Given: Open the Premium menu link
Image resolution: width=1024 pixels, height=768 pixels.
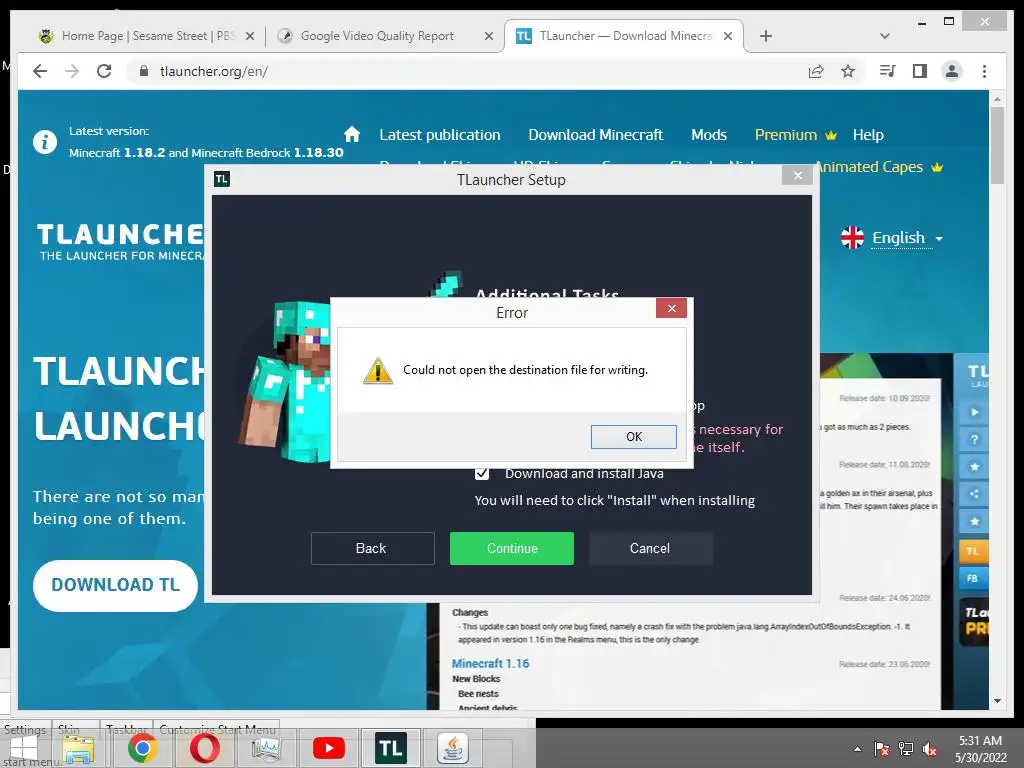Looking at the screenshot, I should pos(795,135).
